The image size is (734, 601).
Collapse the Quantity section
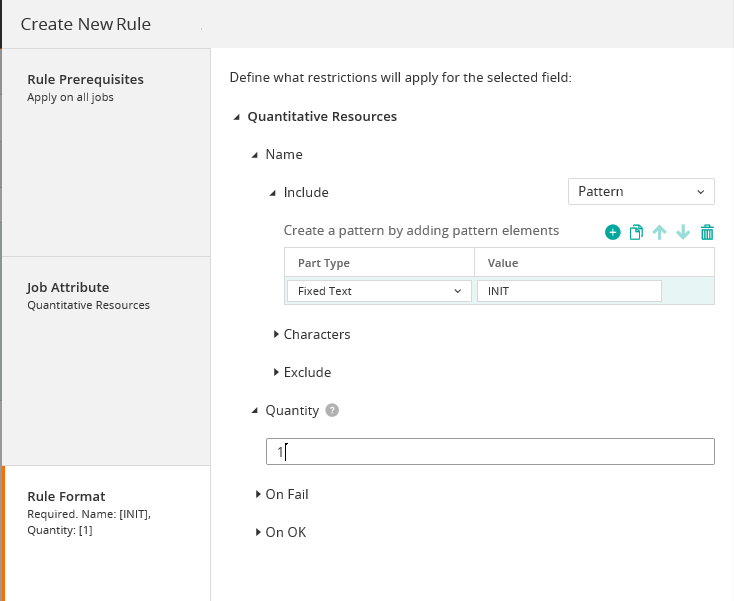[256, 411]
